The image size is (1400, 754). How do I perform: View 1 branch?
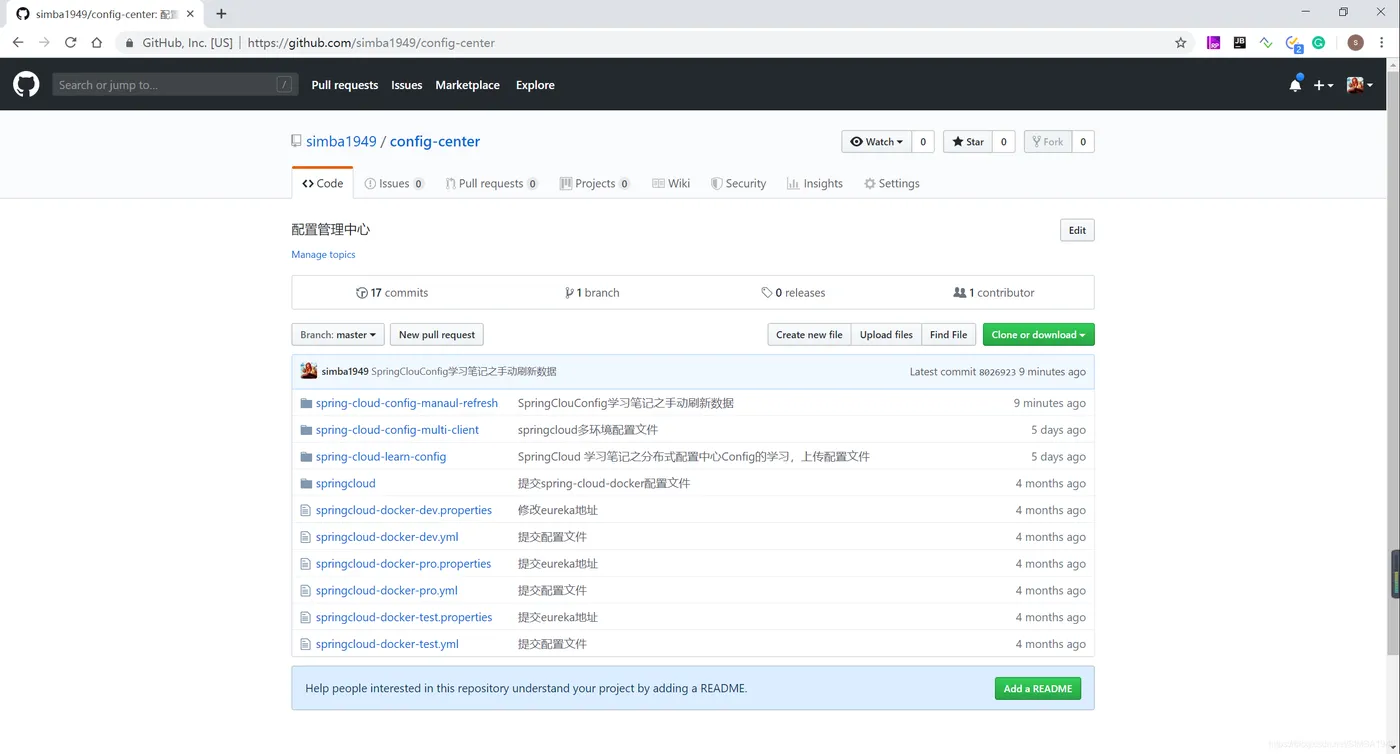pyautogui.click(x=592, y=293)
